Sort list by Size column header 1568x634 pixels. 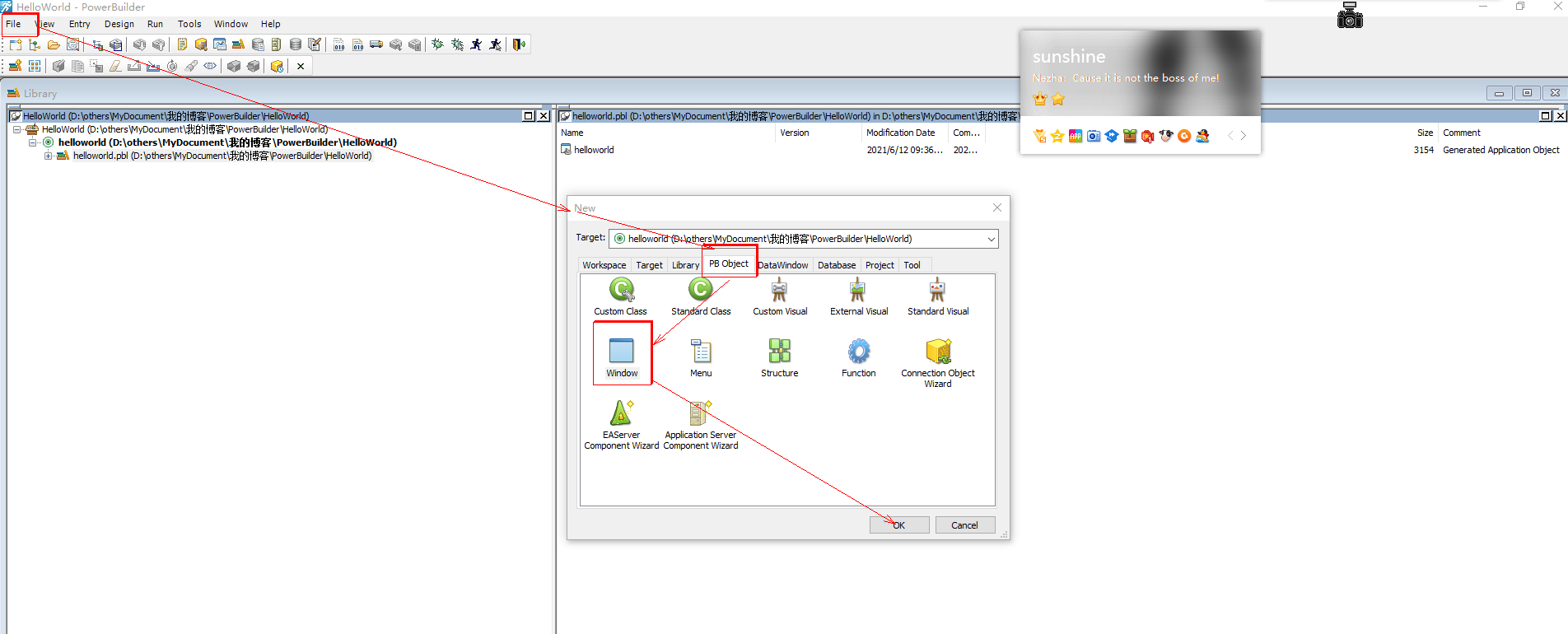click(x=1425, y=133)
